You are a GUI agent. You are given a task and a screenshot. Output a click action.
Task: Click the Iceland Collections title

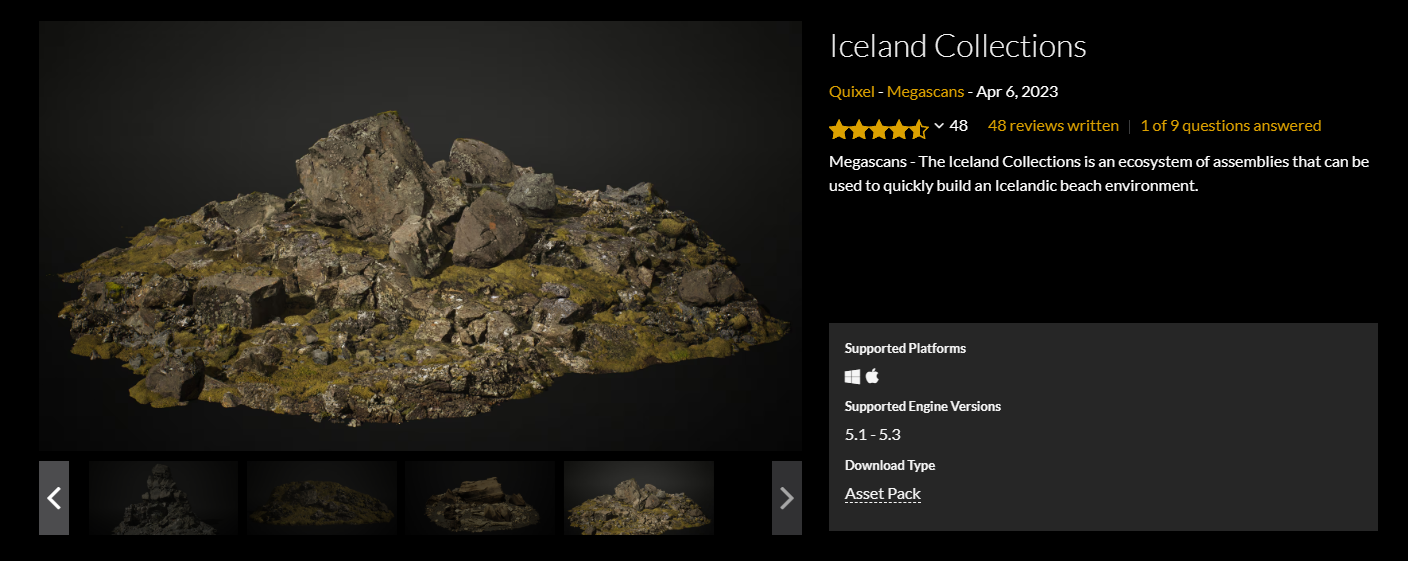click(958, 46)
